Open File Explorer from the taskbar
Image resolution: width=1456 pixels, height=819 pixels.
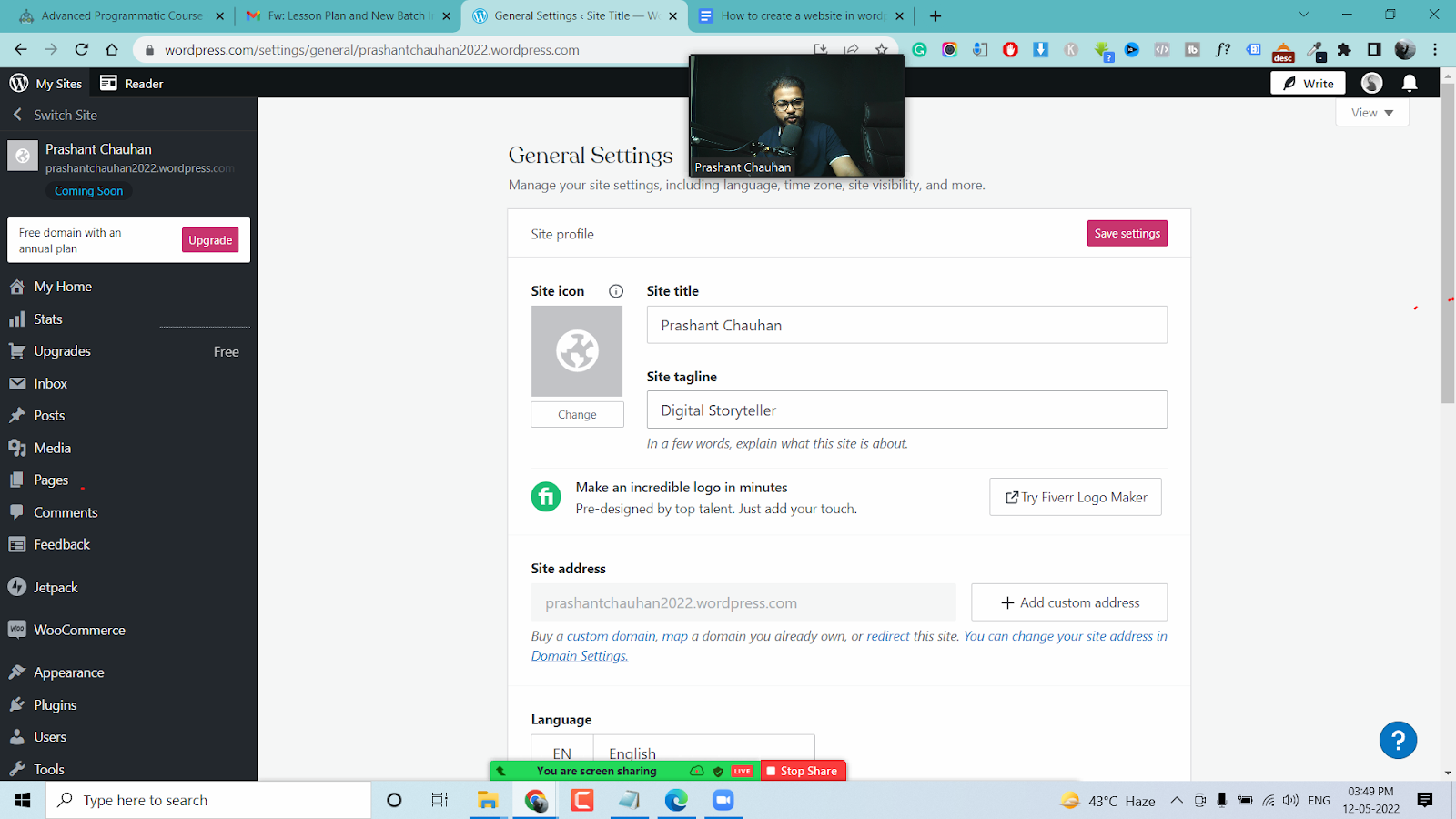click(488, 800)
